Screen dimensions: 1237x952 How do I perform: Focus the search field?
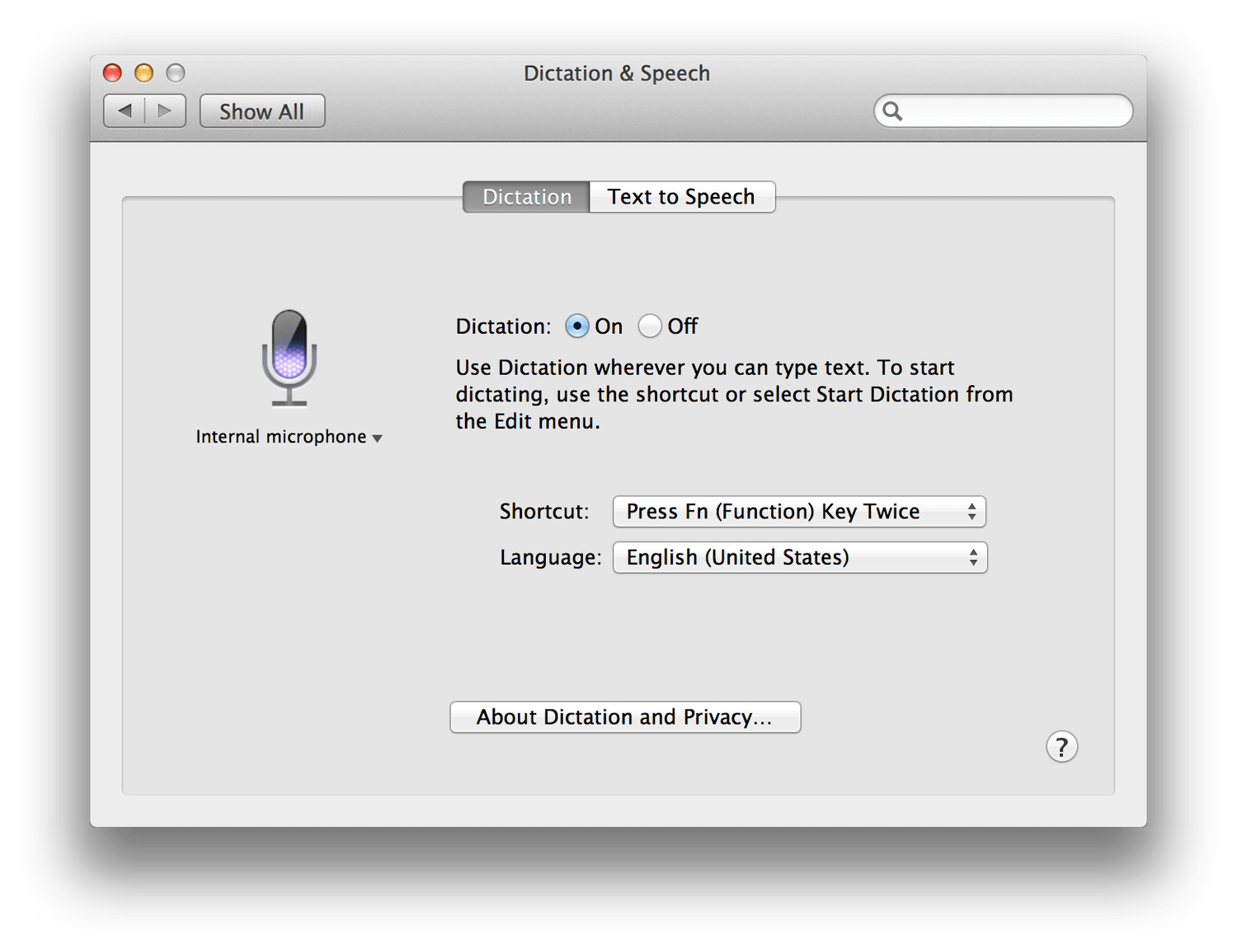1014,110
